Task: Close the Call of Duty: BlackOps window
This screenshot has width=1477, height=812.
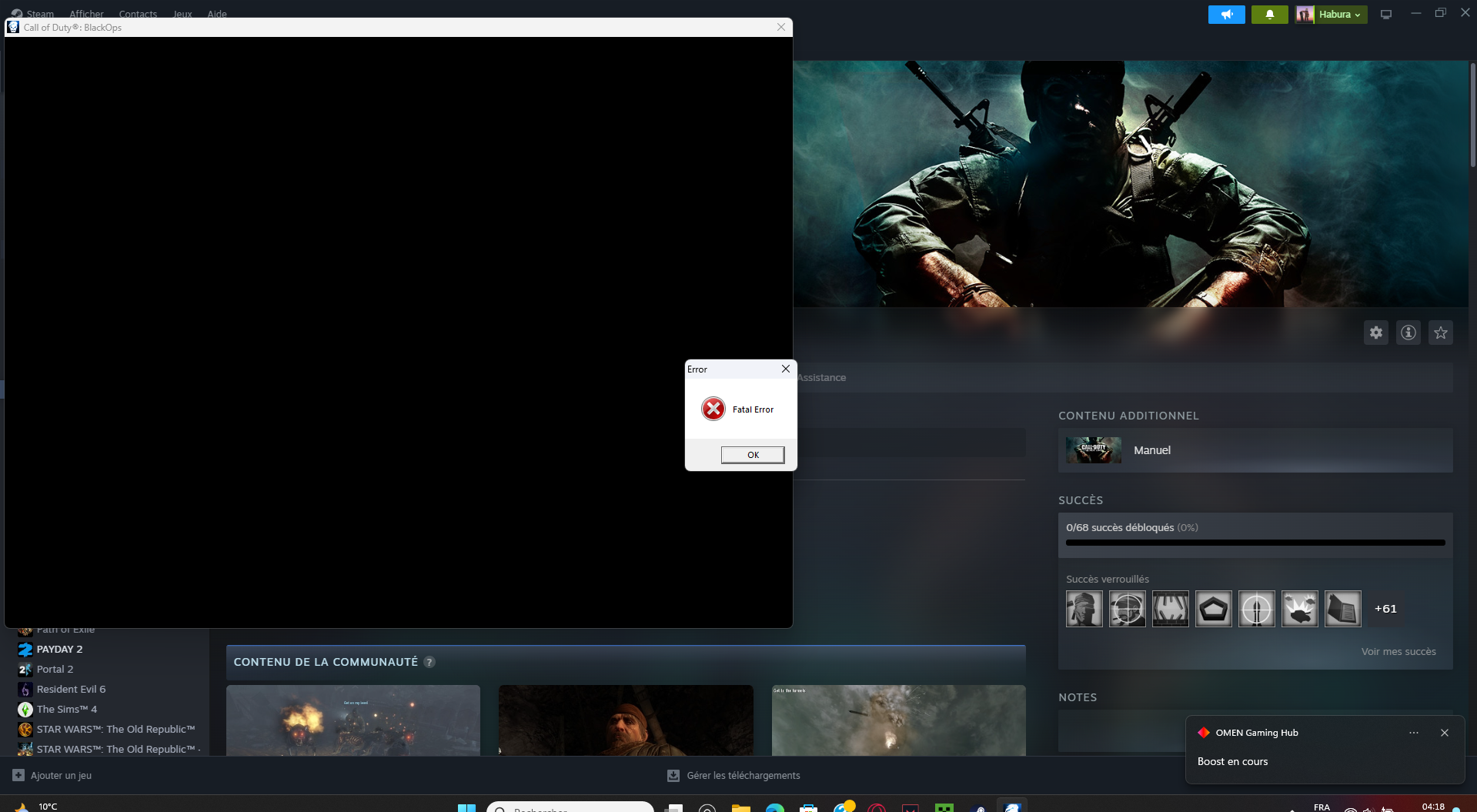Action: 781,27
